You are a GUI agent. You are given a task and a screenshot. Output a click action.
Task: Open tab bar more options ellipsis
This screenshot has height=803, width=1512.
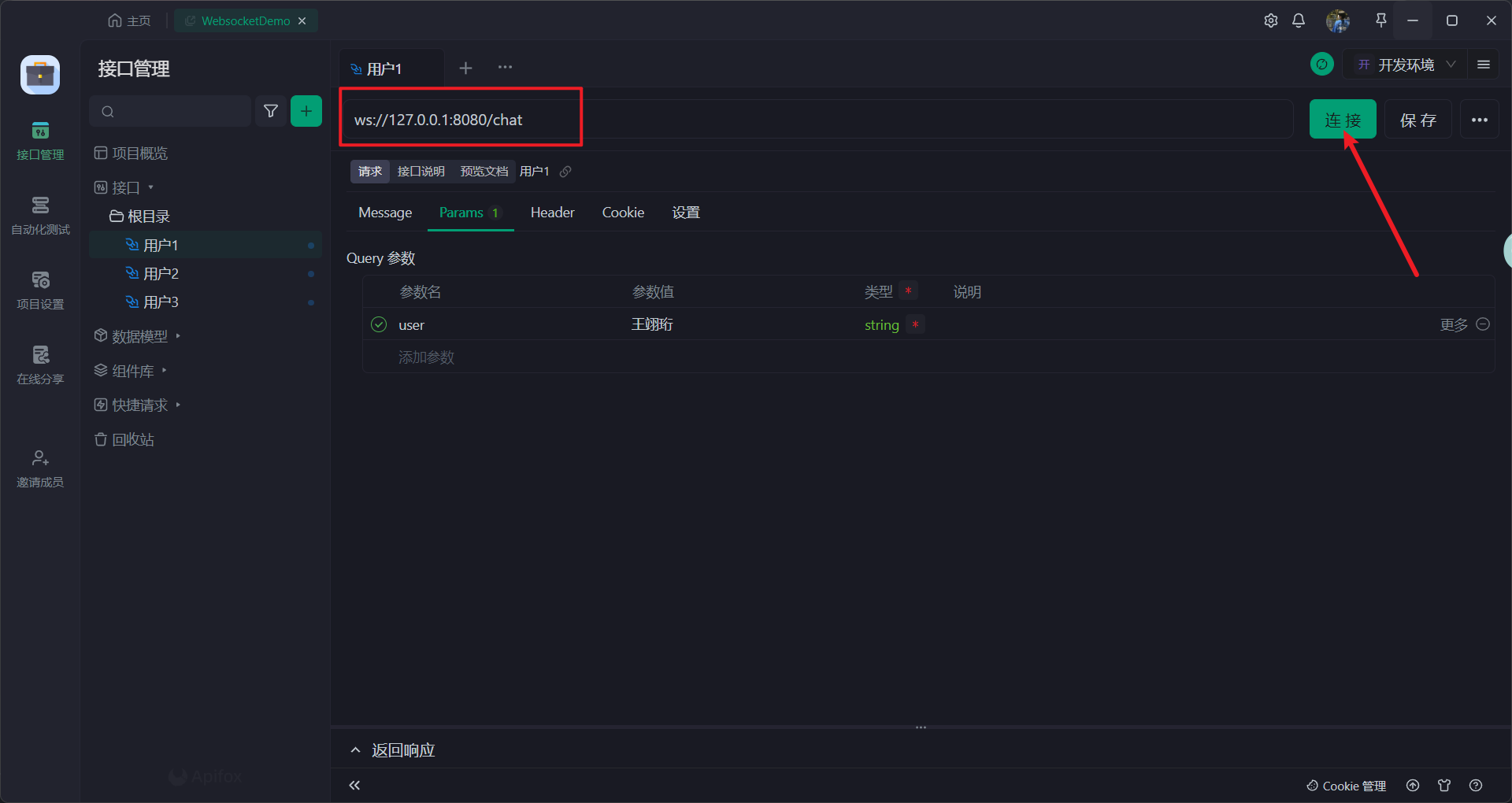(505, 68)
